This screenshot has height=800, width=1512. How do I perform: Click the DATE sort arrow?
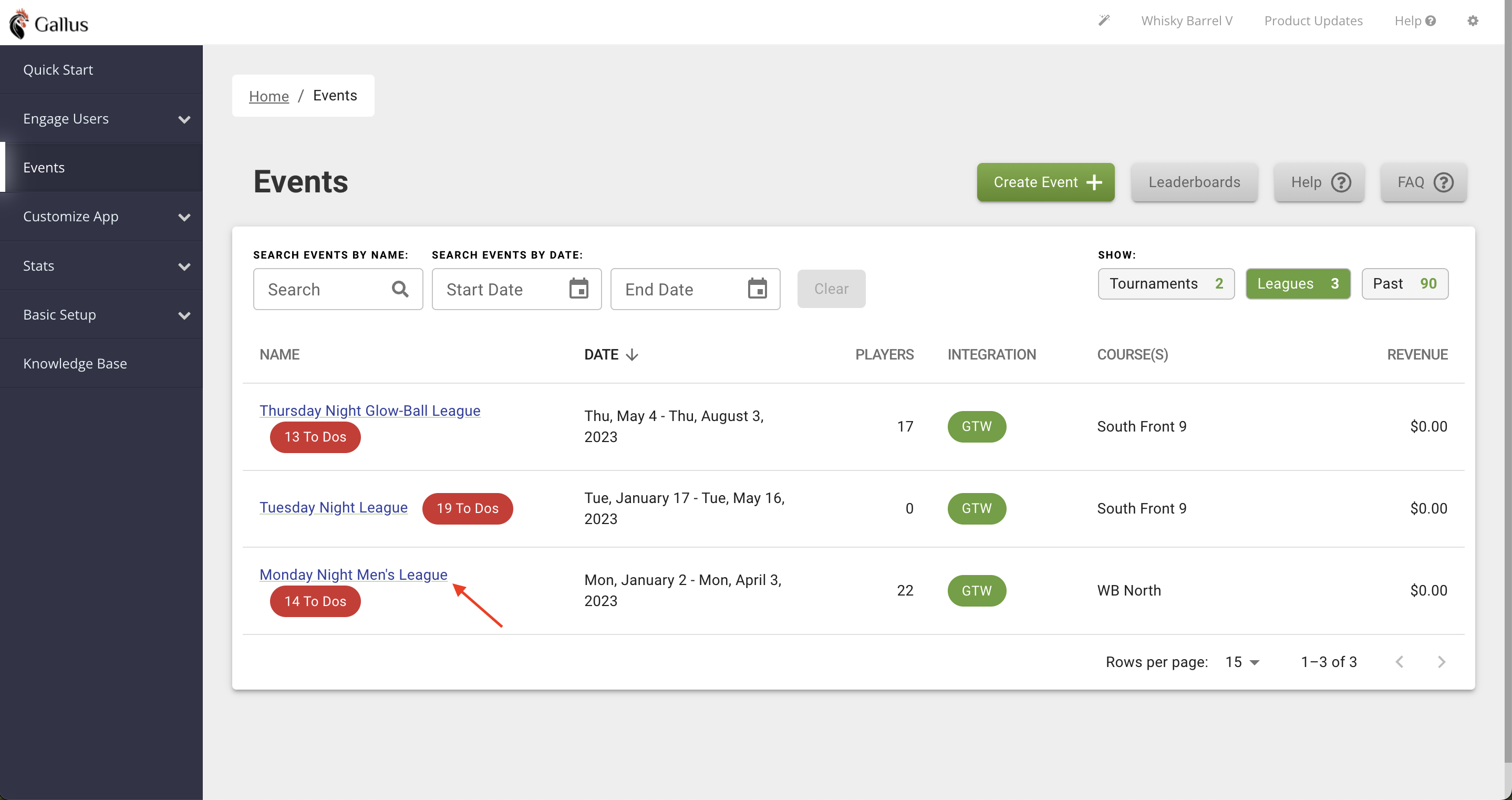(x=632, y=355)
